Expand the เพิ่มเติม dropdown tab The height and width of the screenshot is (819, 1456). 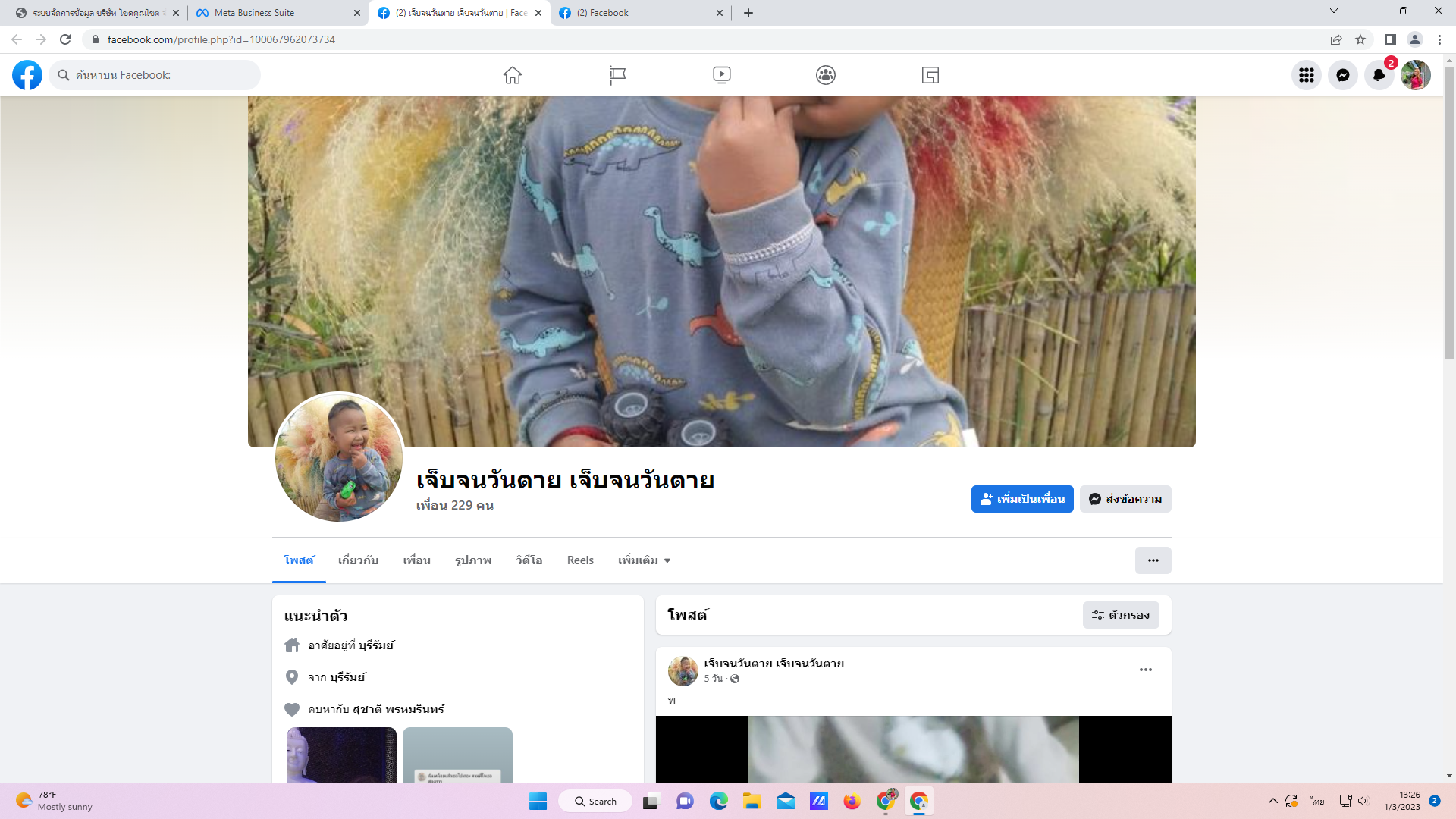644,560
